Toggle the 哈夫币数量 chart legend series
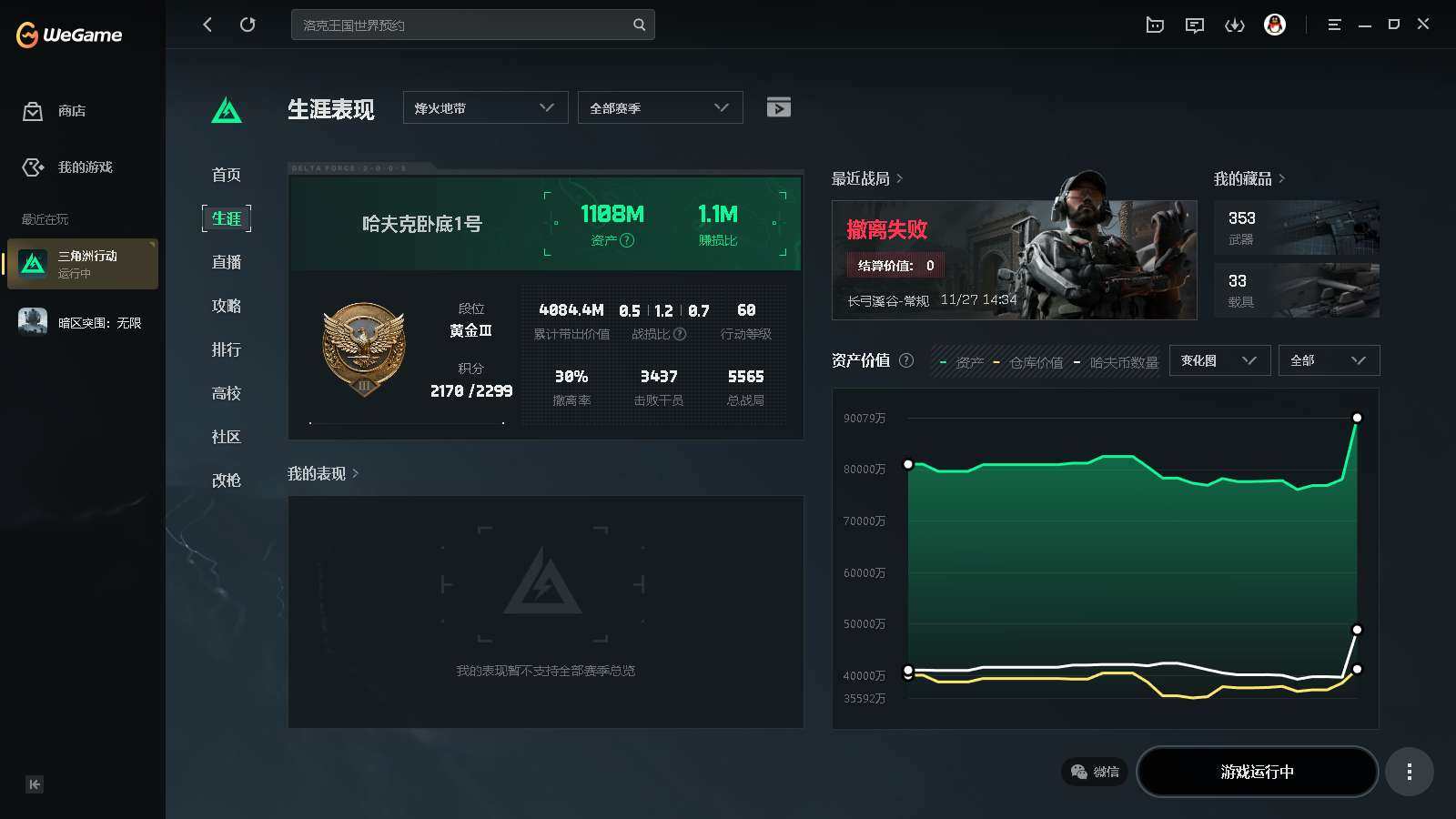 pyautogui.click(x=1116, y=362)
